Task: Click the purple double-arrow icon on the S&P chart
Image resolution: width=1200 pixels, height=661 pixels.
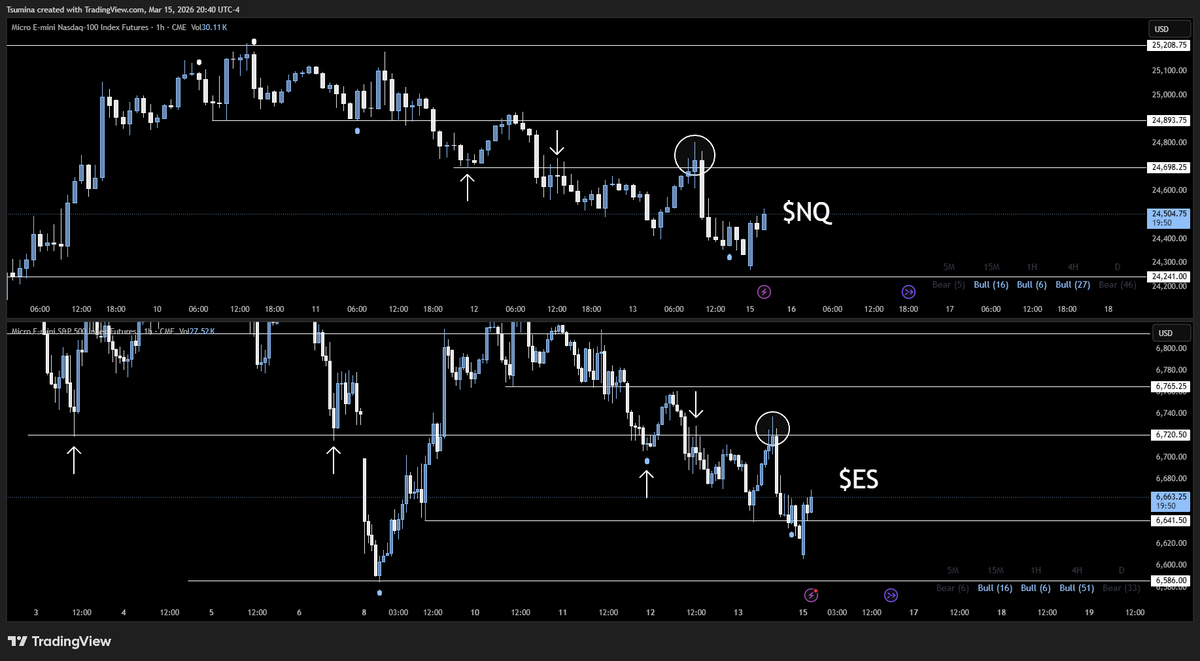Action: click(890, 594)
